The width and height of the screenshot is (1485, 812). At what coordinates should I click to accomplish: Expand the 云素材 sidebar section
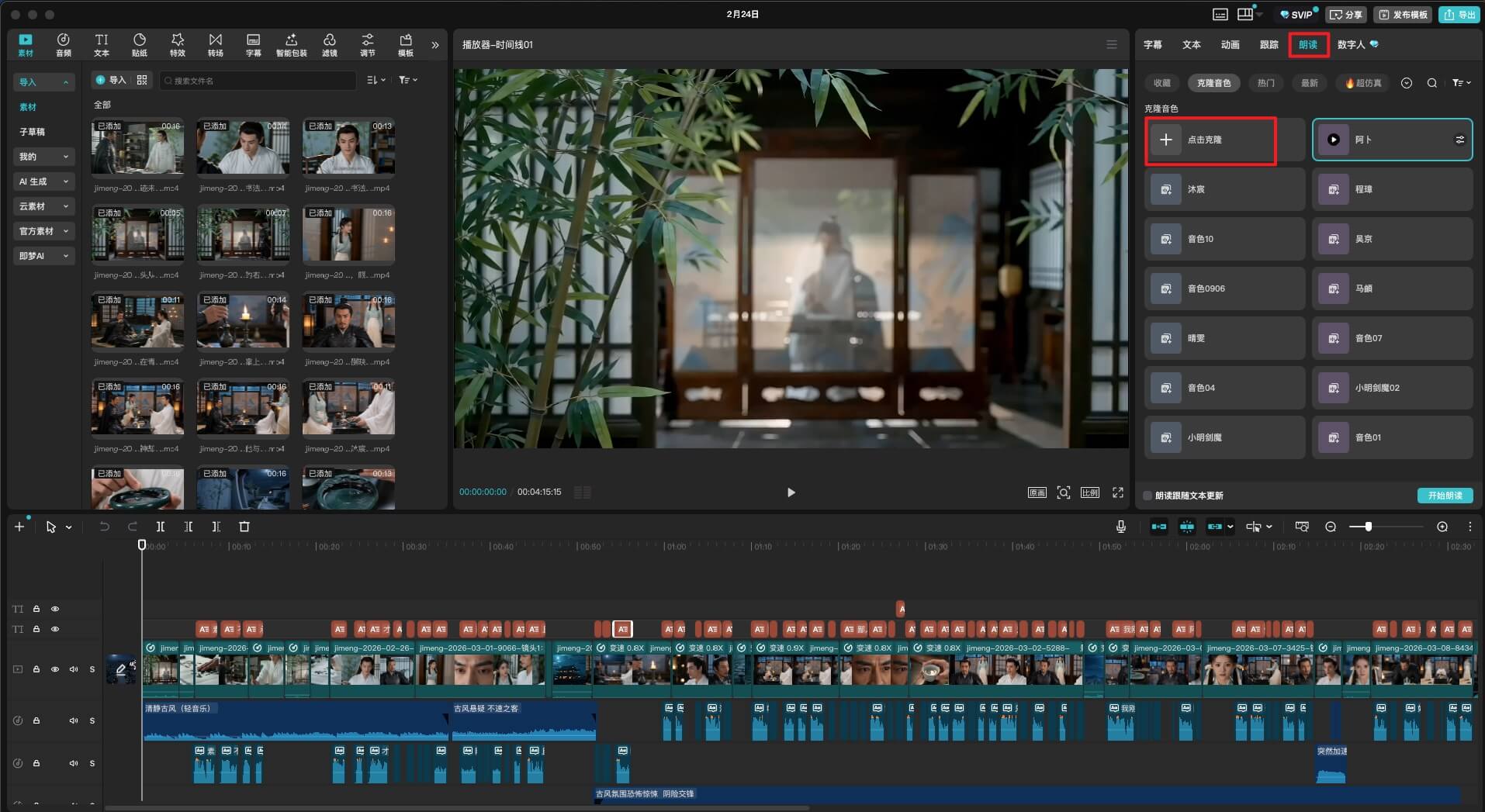click(x=43, y=206)
